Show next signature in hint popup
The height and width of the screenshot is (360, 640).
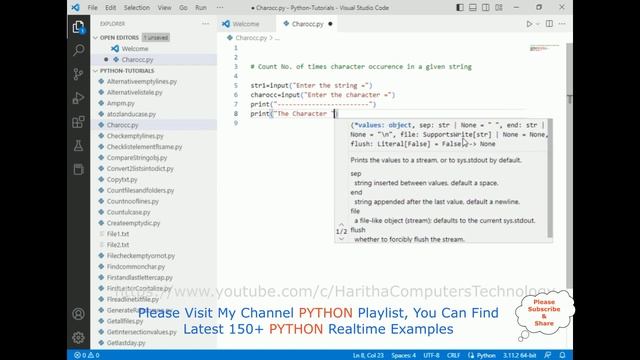point(341,238)
